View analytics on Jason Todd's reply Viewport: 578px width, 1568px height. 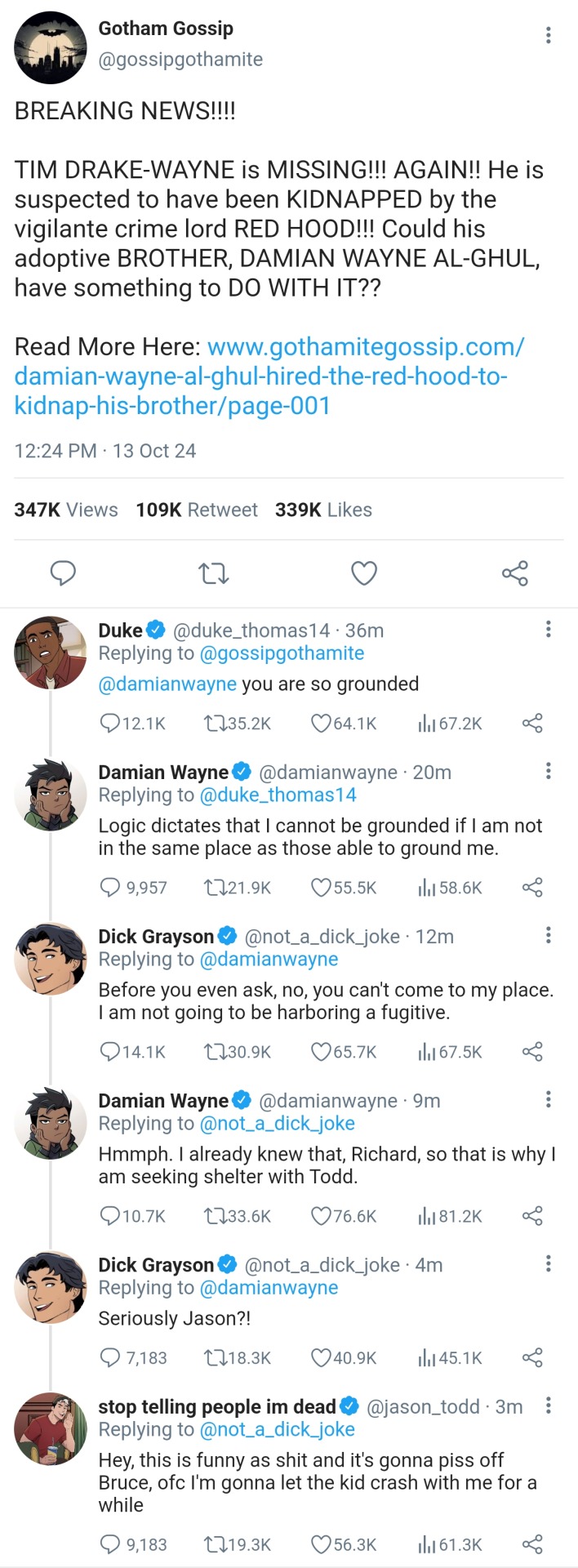point(426,1544)
